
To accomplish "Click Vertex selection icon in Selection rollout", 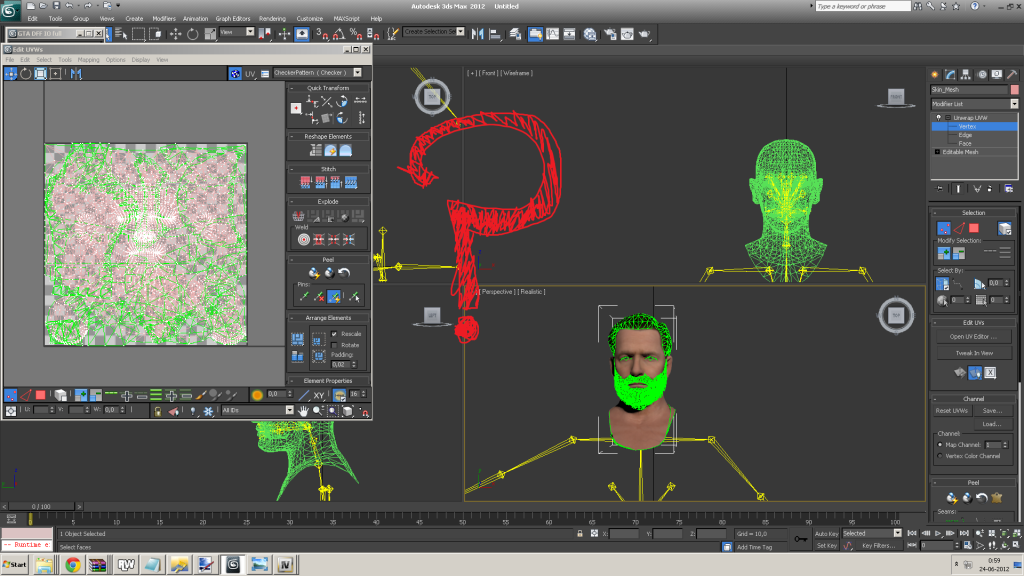I will [944, 228].
